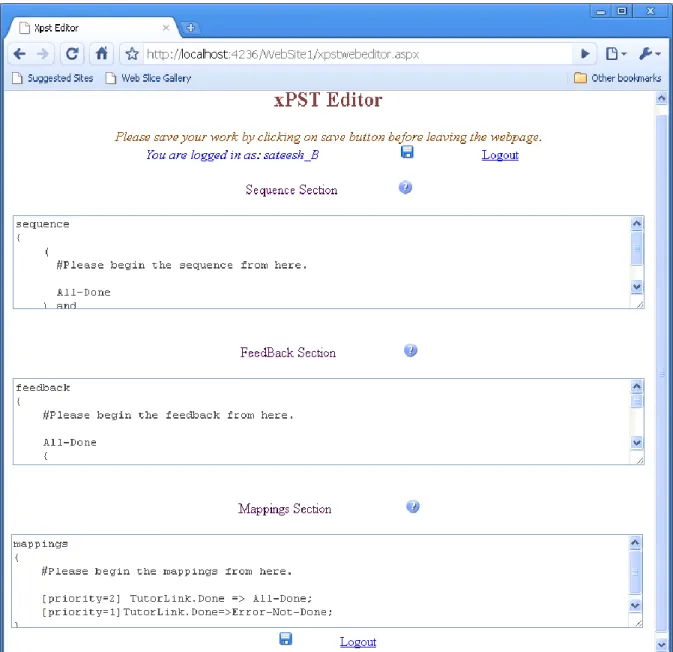Open a new tab with plus button
Screen dimensions: 673x652
point(191,28)
